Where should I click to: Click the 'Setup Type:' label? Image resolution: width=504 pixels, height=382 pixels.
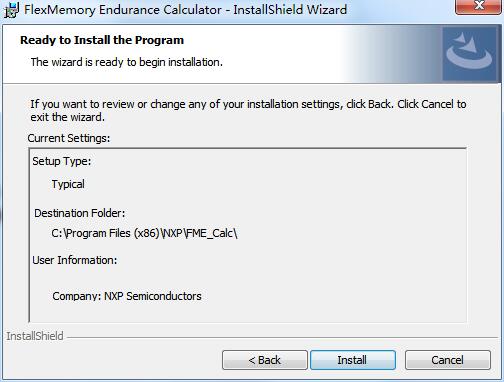coord(62,161)
